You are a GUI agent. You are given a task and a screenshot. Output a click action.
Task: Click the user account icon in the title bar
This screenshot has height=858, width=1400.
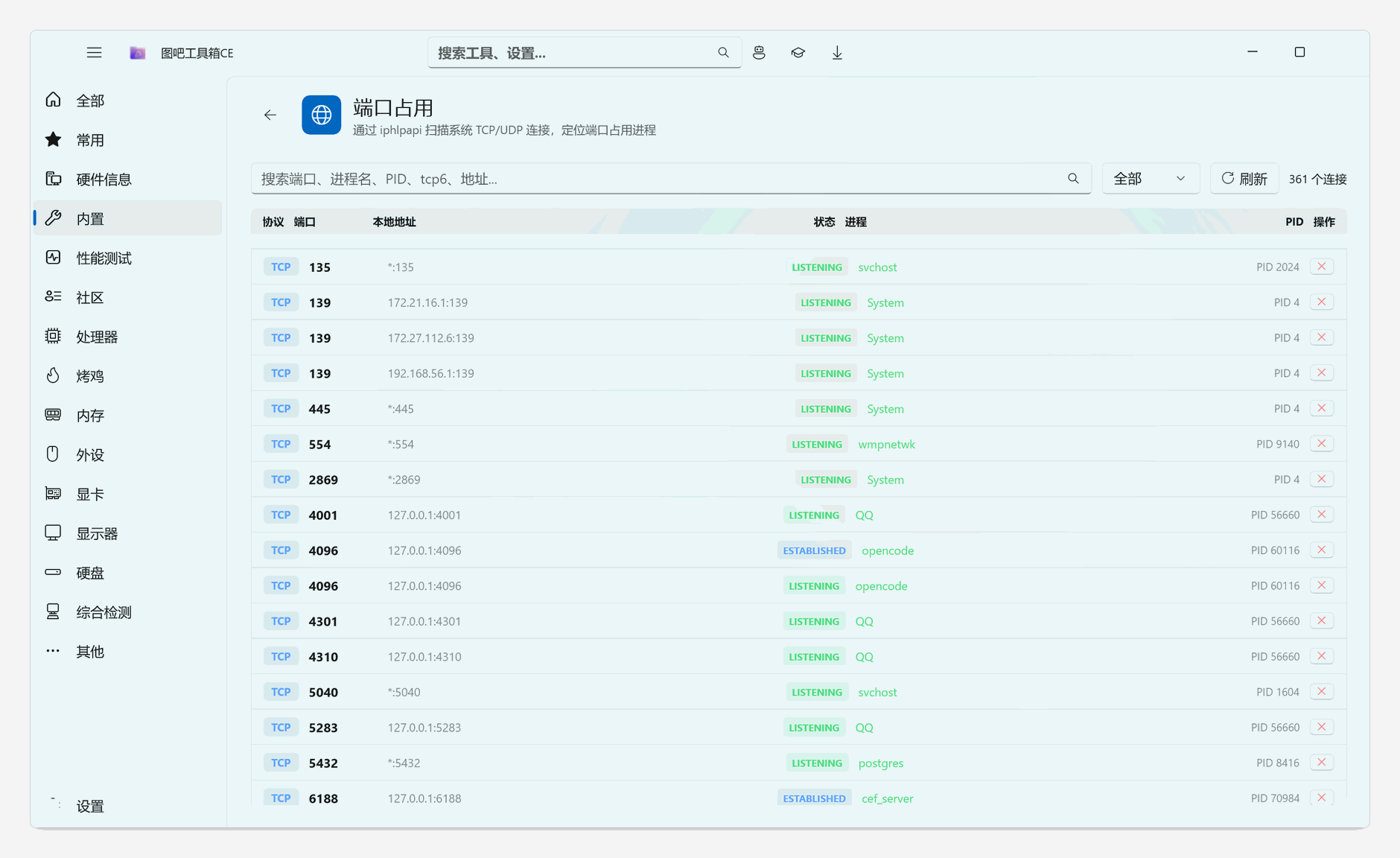pyautogui.click(x=759, y=53)
